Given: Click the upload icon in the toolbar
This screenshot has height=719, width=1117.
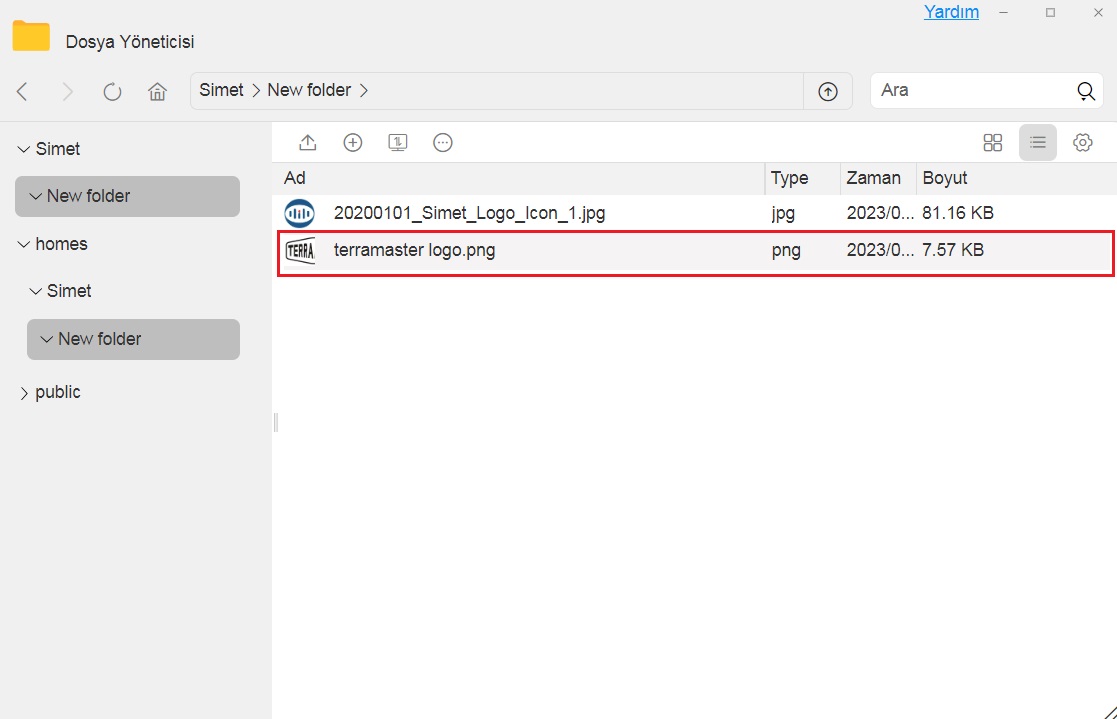Looking at the screenshot, I should tap(308, 143).
